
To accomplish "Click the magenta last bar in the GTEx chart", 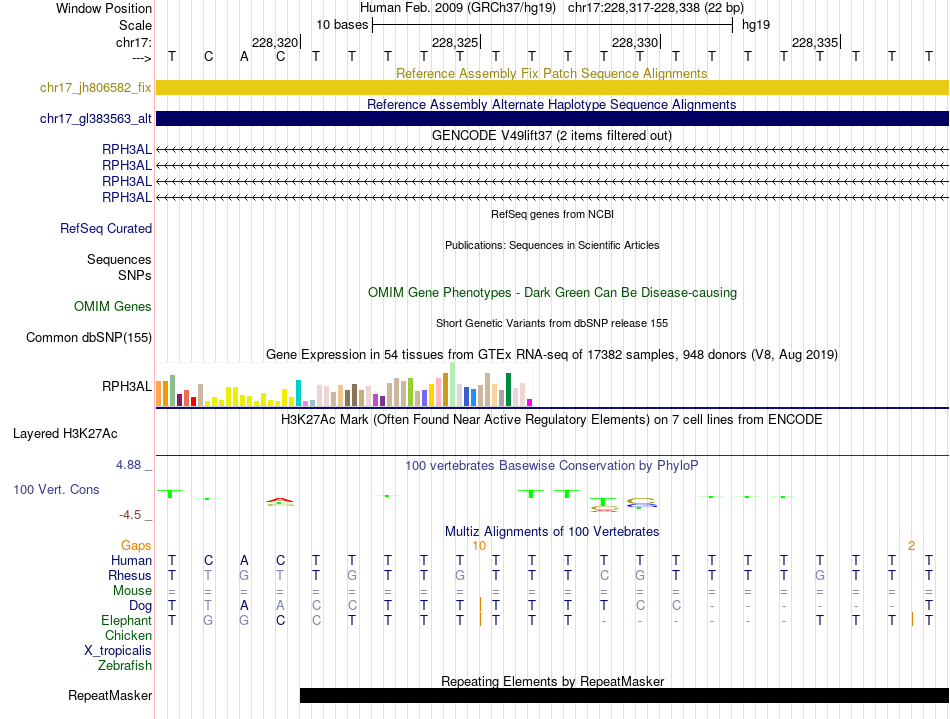I will tap(530, 402).
